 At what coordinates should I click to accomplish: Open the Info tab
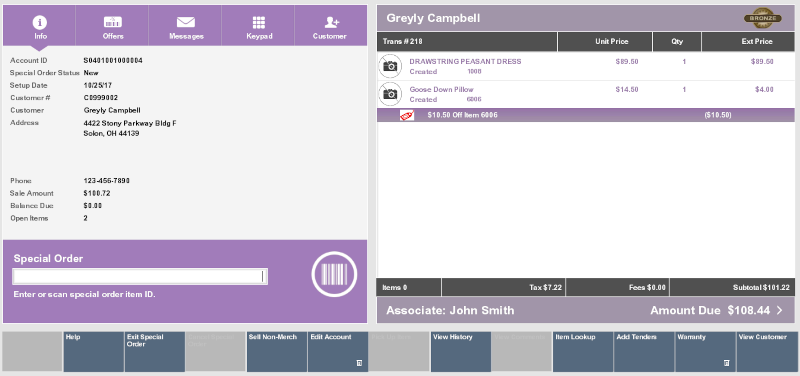[39, 26]
